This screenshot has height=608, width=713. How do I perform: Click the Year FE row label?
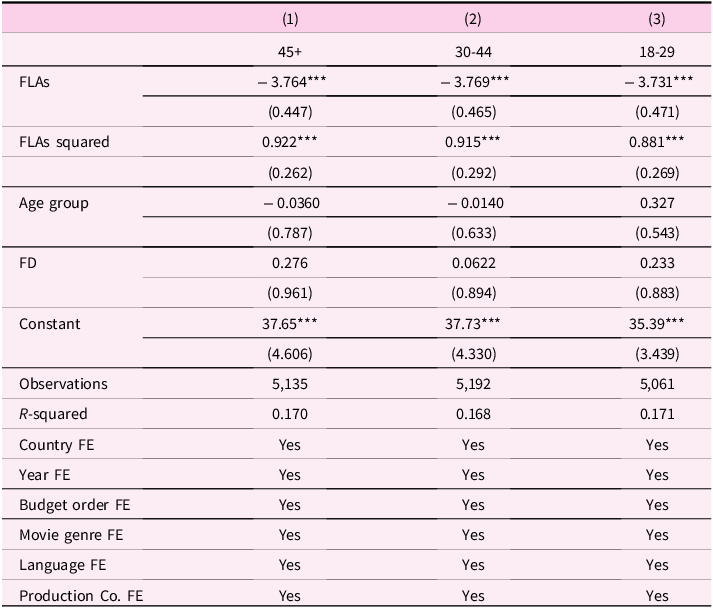45,475
